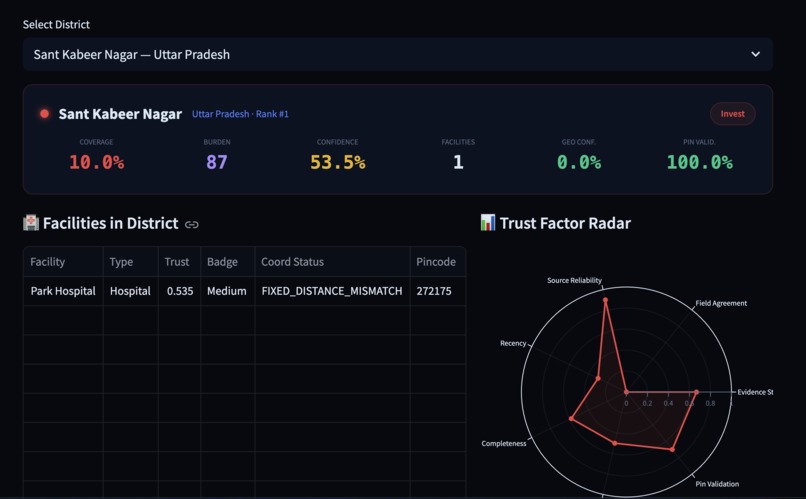Click the Geo Conf. 0.0% metric
The image size is (806, 499).
[x=579, y=156]
